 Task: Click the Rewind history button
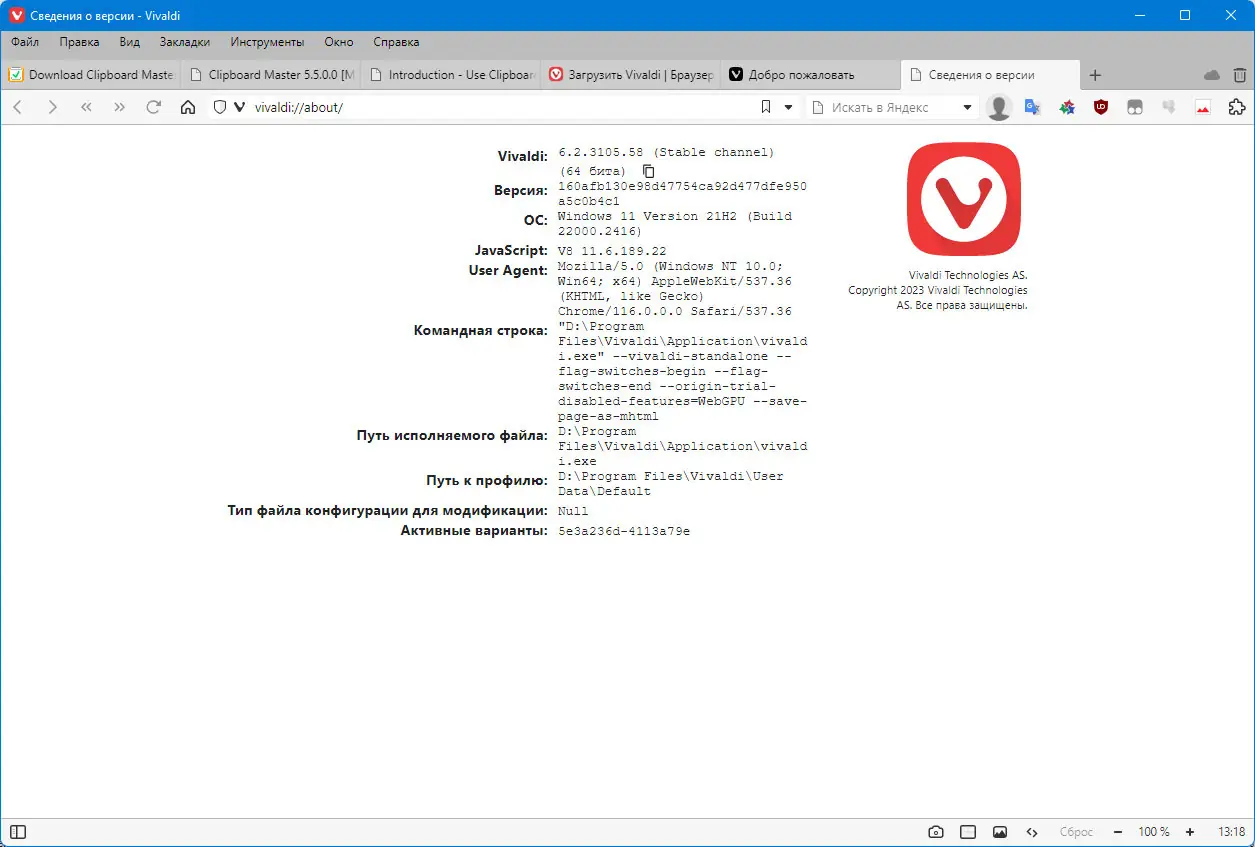click(86, 107)
